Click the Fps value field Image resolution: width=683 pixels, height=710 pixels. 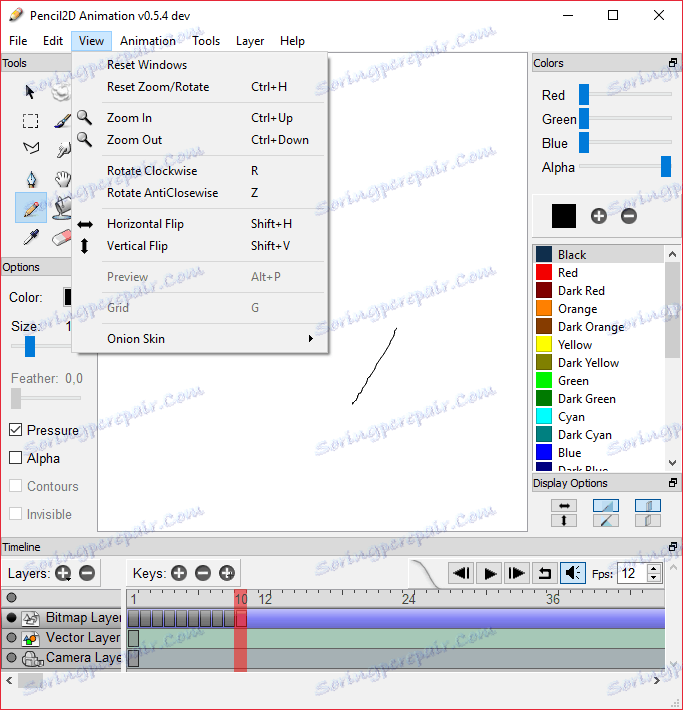click(633, 573)
